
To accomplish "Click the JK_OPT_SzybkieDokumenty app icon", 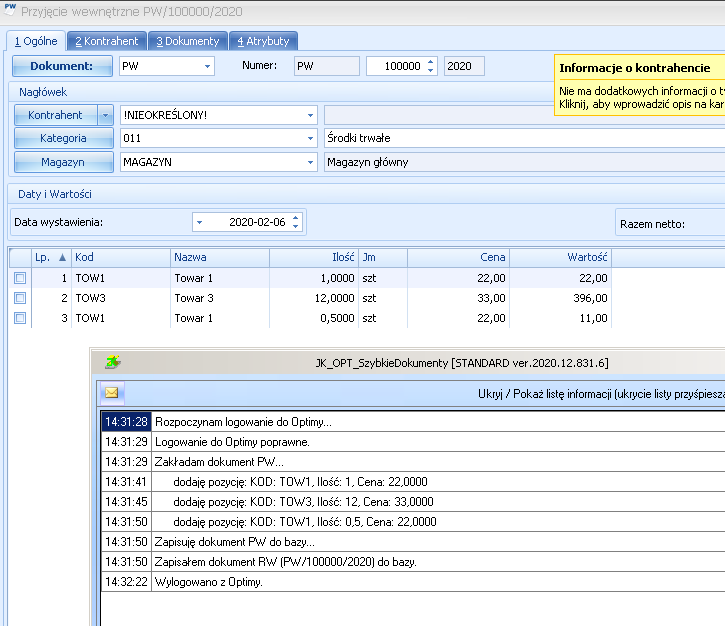I will [x=113, y=362].
